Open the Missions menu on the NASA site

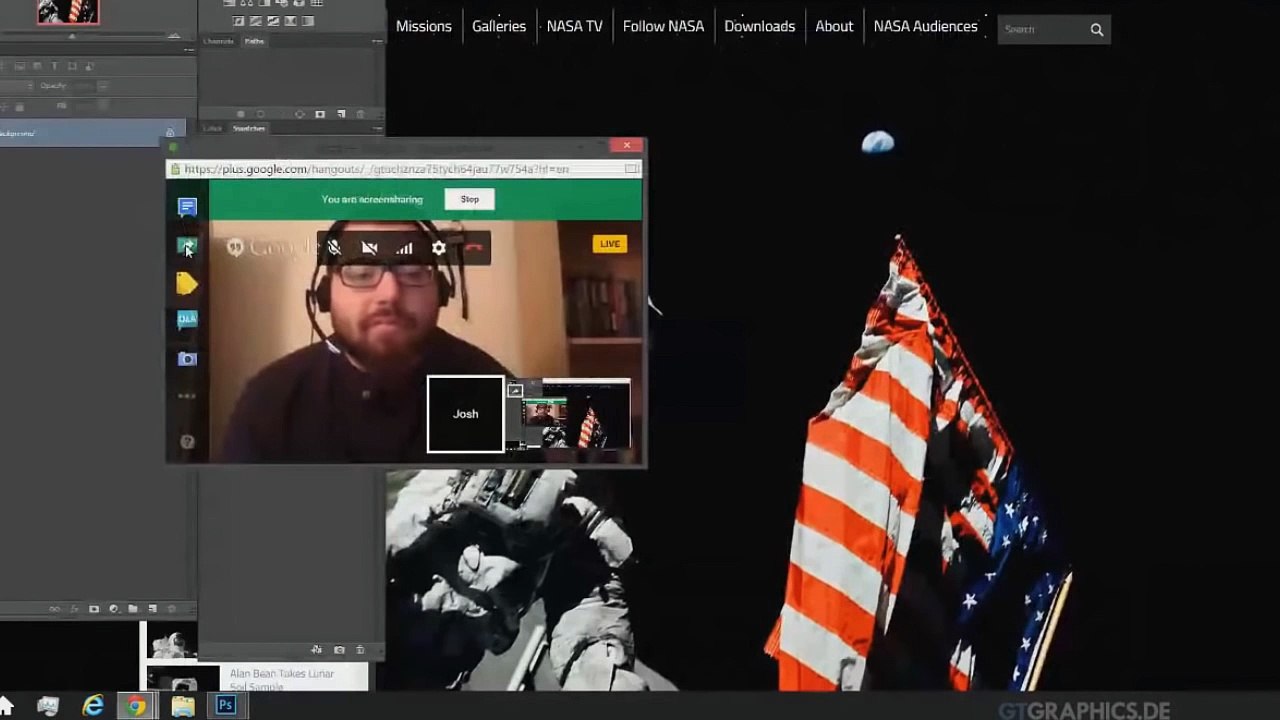(424, 27)
